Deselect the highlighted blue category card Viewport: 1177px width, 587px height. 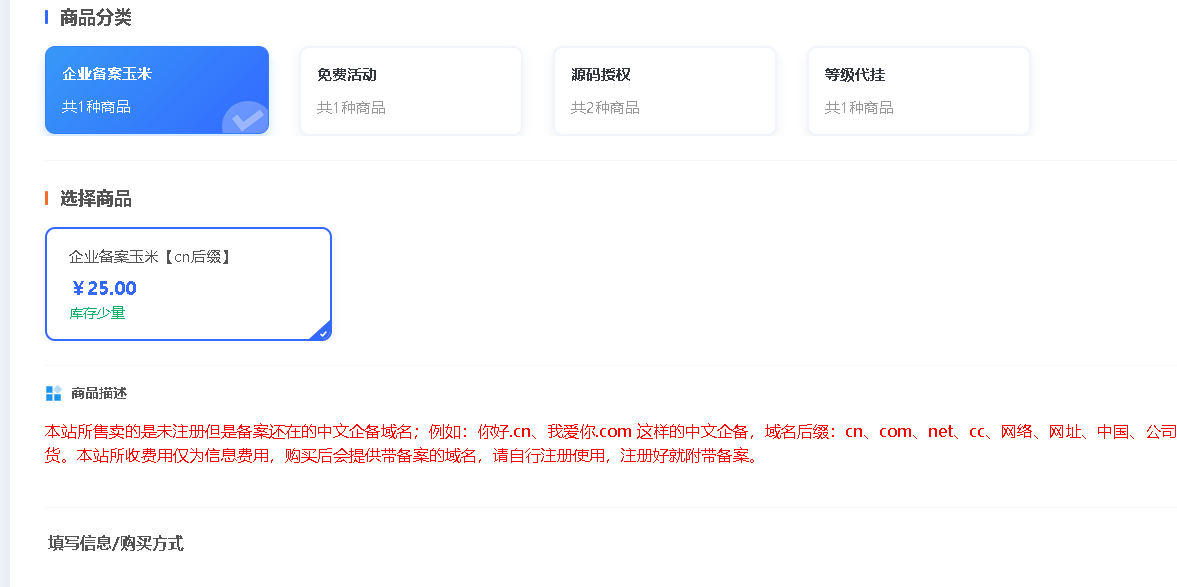156,90
